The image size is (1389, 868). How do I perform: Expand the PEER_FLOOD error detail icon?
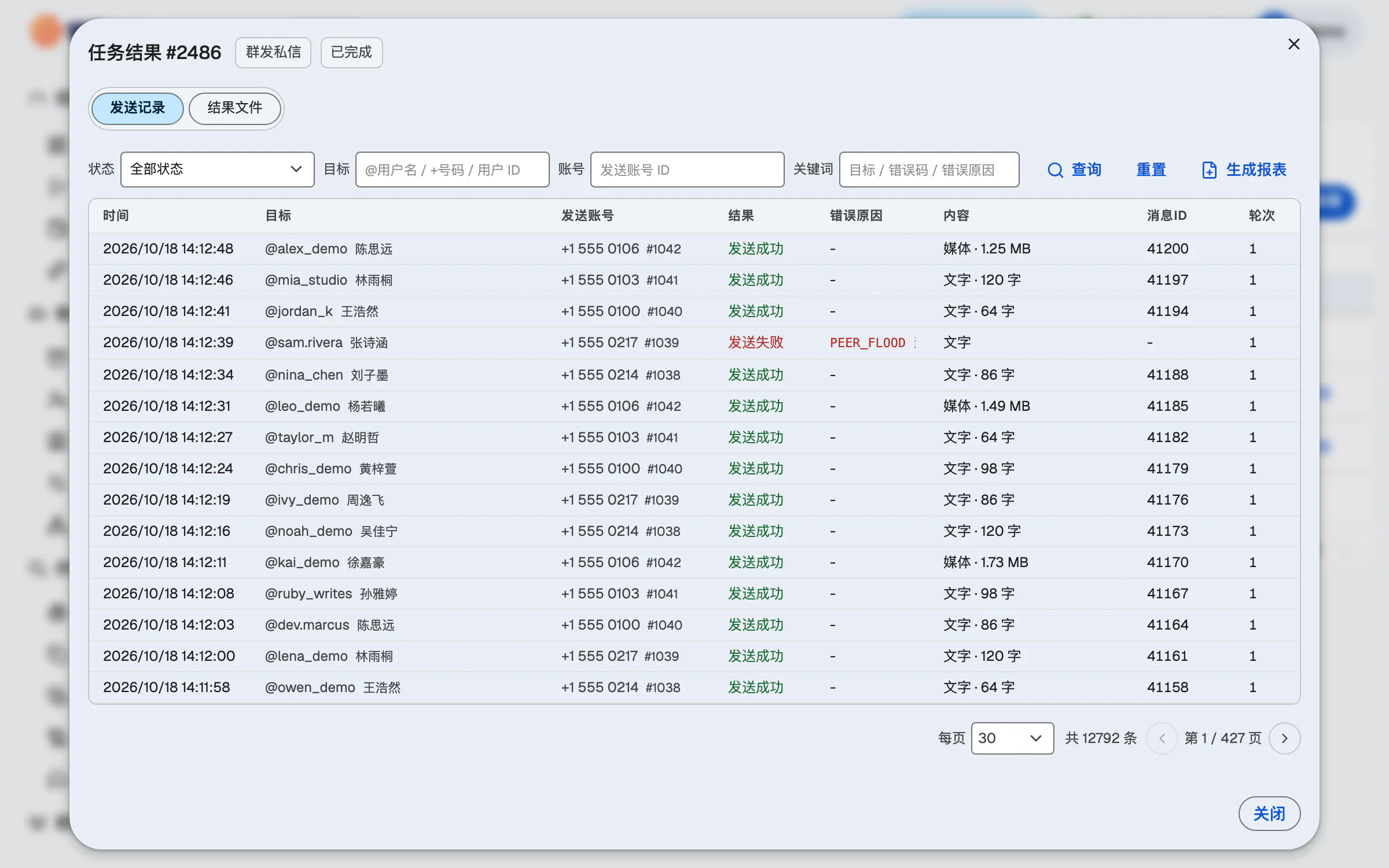915,343
